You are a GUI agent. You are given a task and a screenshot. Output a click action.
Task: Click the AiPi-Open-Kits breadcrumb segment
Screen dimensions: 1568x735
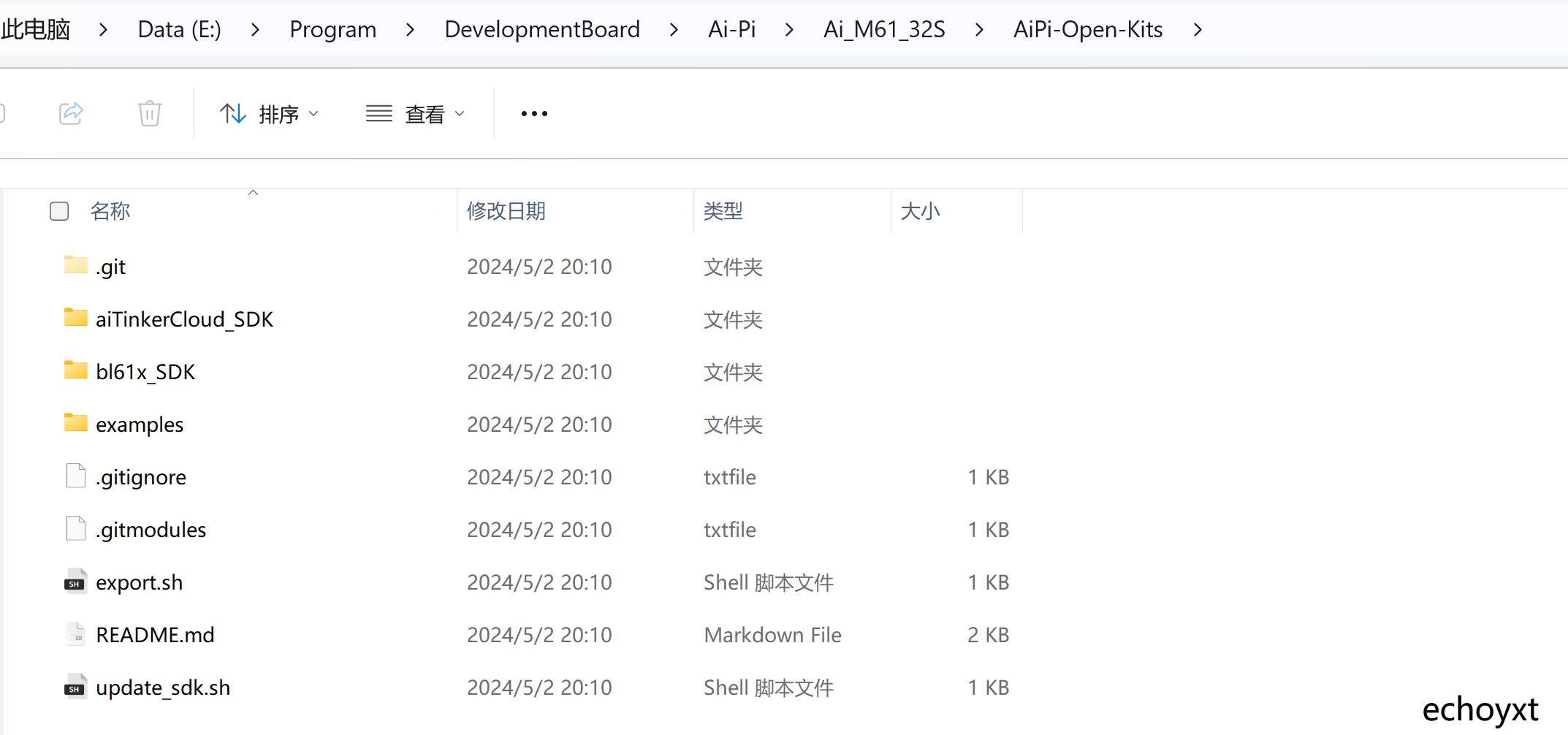coord(1088,29)
